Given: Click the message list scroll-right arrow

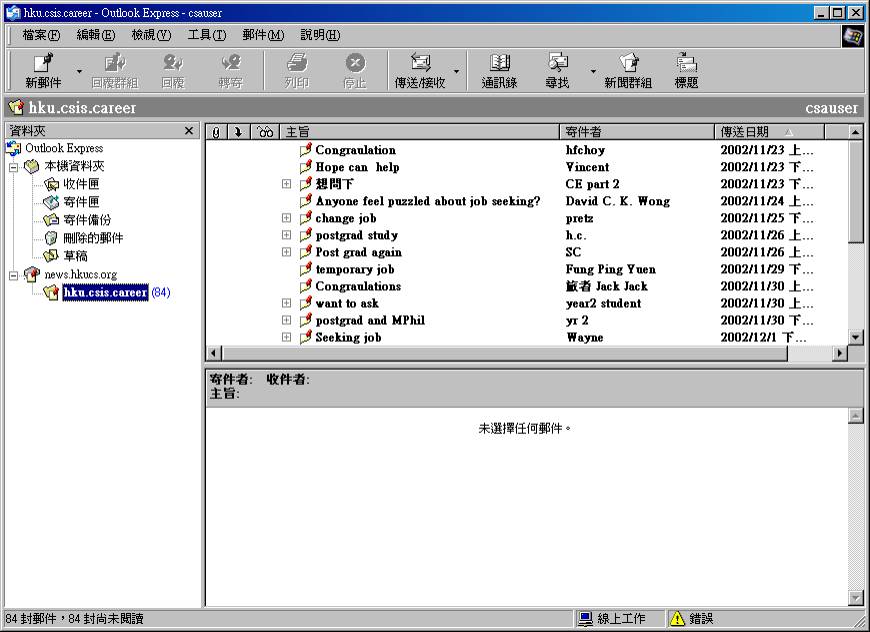Looking at the screenshot, I should click(840, 353).
